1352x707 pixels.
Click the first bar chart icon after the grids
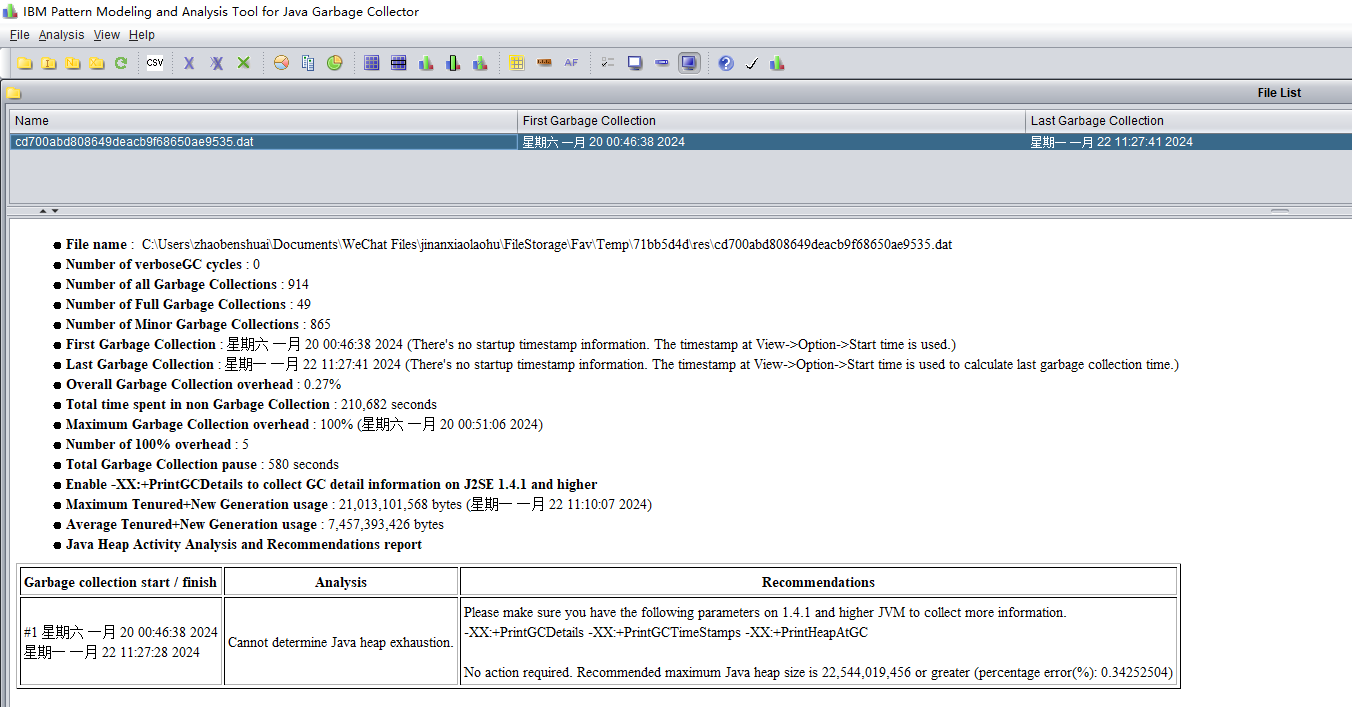pos(426,63)
